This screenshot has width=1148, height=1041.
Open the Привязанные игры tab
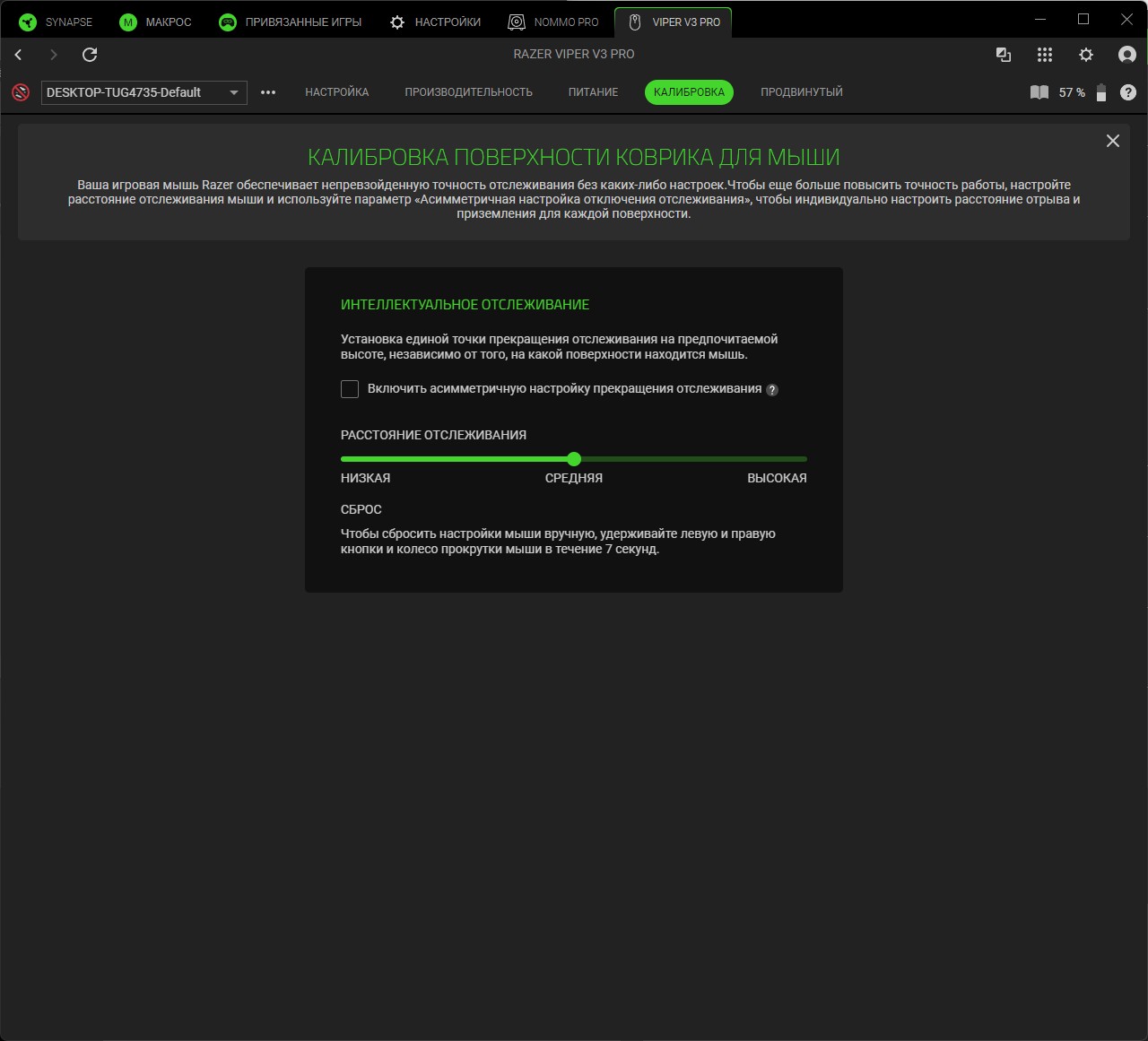click(290, 22)
